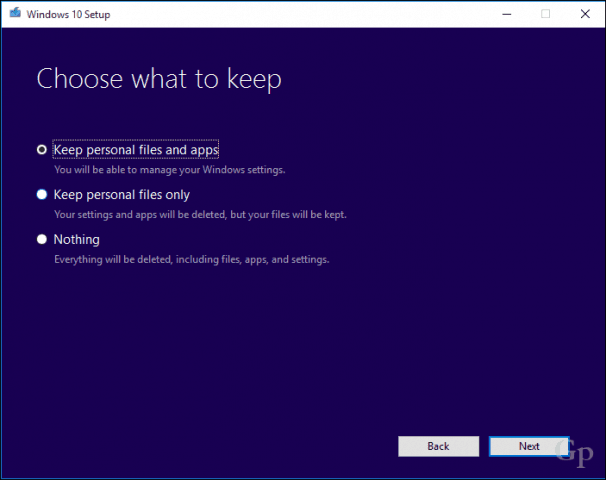Select the 'Keep personal files and apps' radio button
The image size is (606, 480).
[x=42, y=150]
